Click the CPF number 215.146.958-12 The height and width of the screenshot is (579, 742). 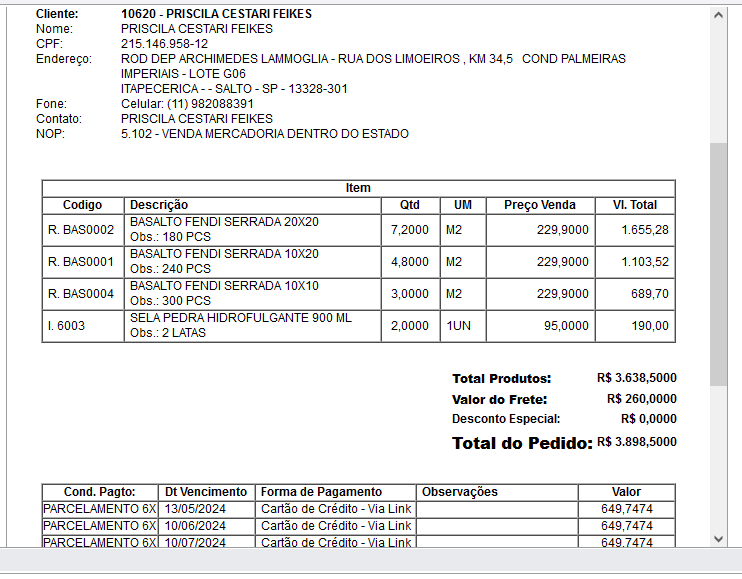(164, 44)
